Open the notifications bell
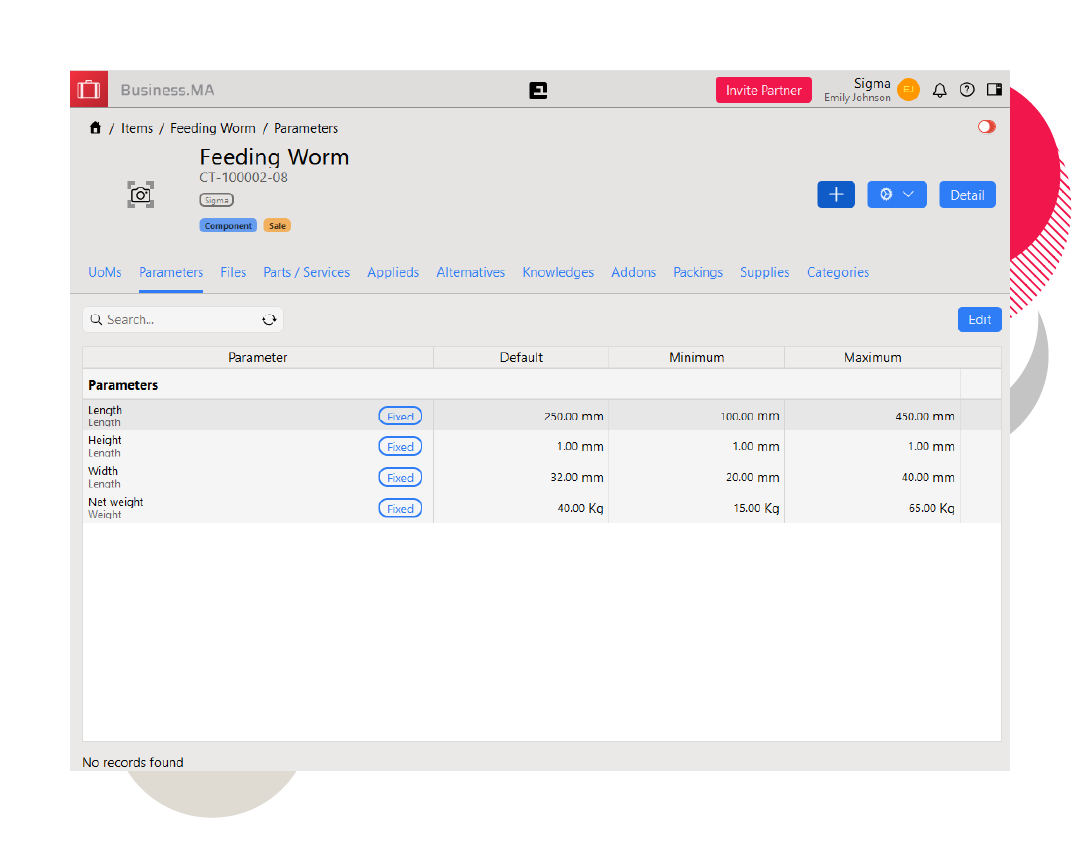Screen dimensions: 1080x841 939,90
